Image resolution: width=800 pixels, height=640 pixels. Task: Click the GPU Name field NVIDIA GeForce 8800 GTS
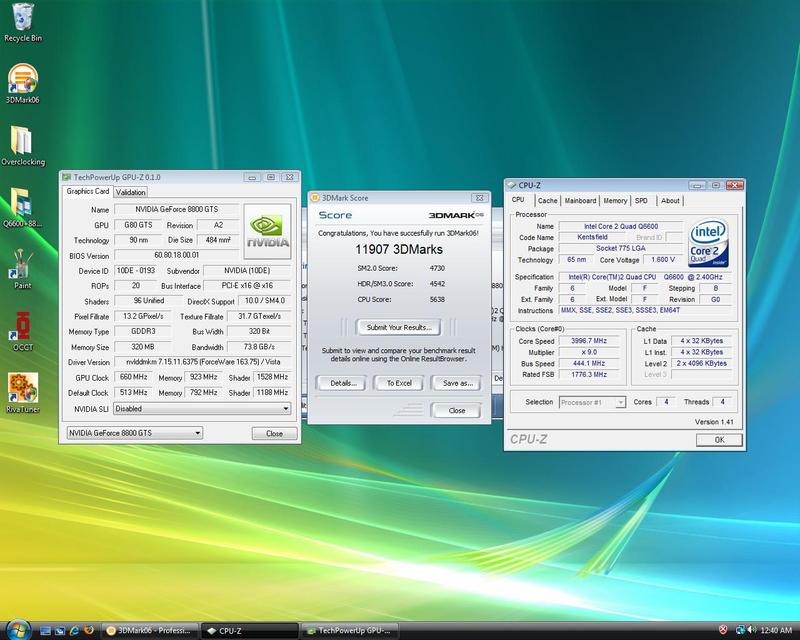tap(177, 209)
